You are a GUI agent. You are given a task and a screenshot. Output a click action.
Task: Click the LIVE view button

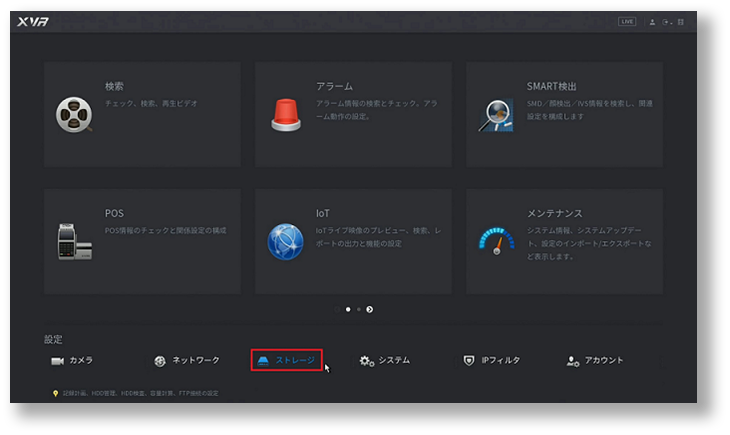tap(627, 21)
